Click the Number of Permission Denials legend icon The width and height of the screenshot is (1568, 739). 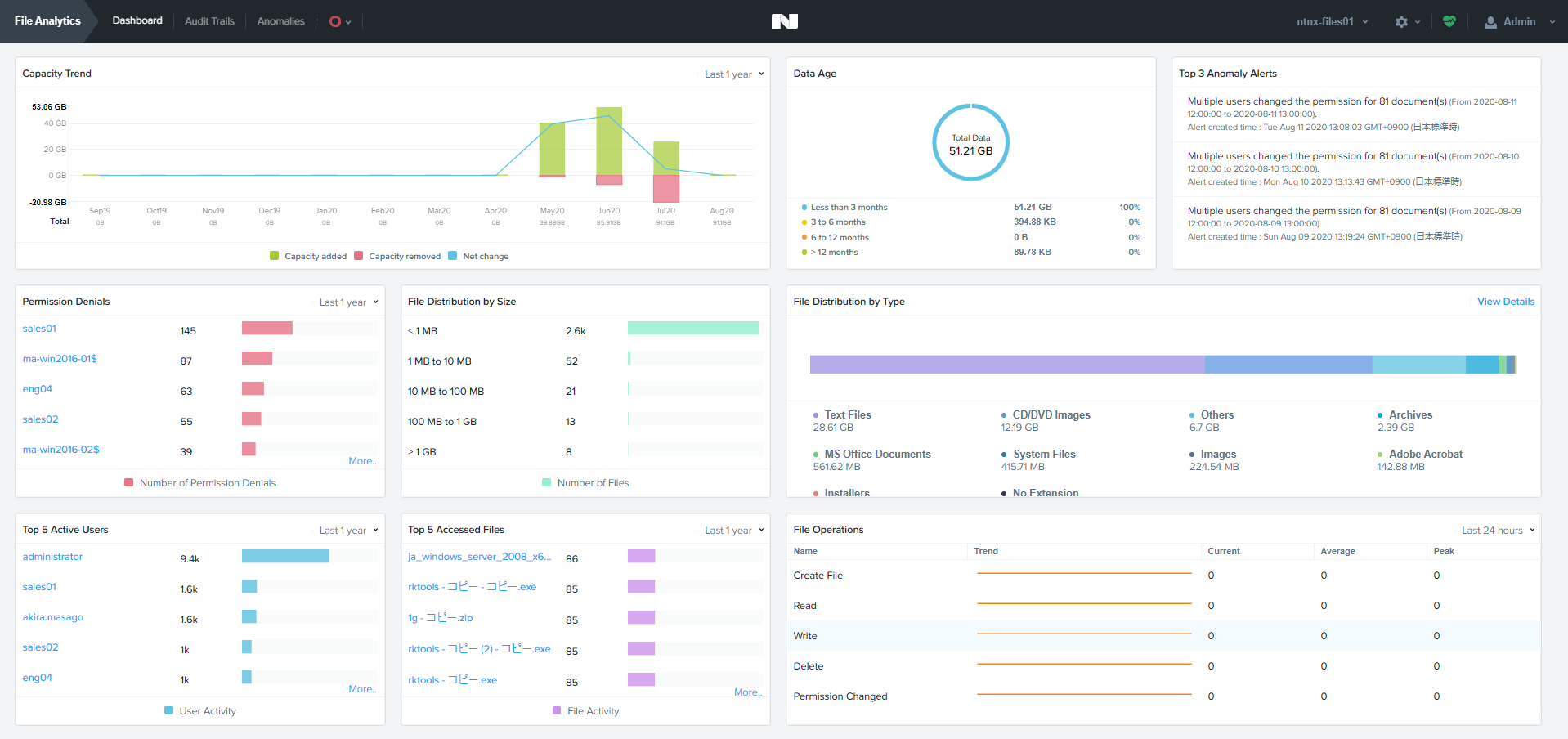click(x=128, y=482)
